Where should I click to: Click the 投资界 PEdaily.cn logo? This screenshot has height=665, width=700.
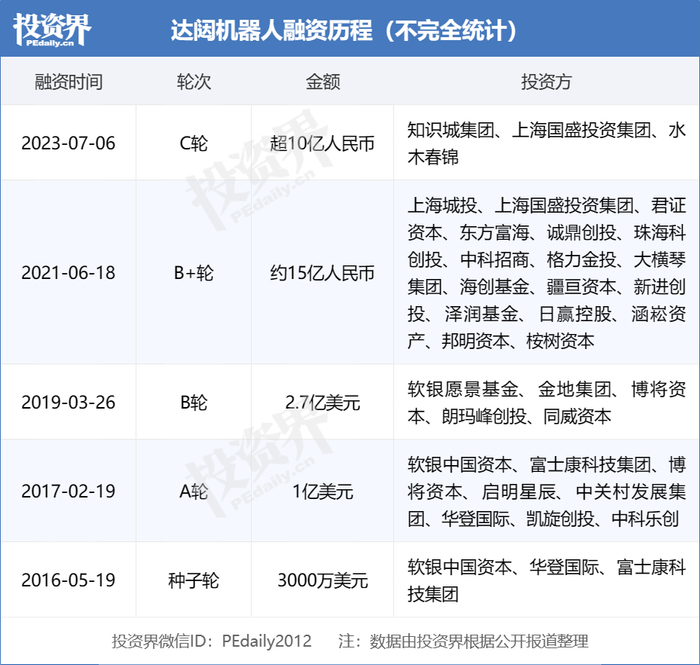52,29
